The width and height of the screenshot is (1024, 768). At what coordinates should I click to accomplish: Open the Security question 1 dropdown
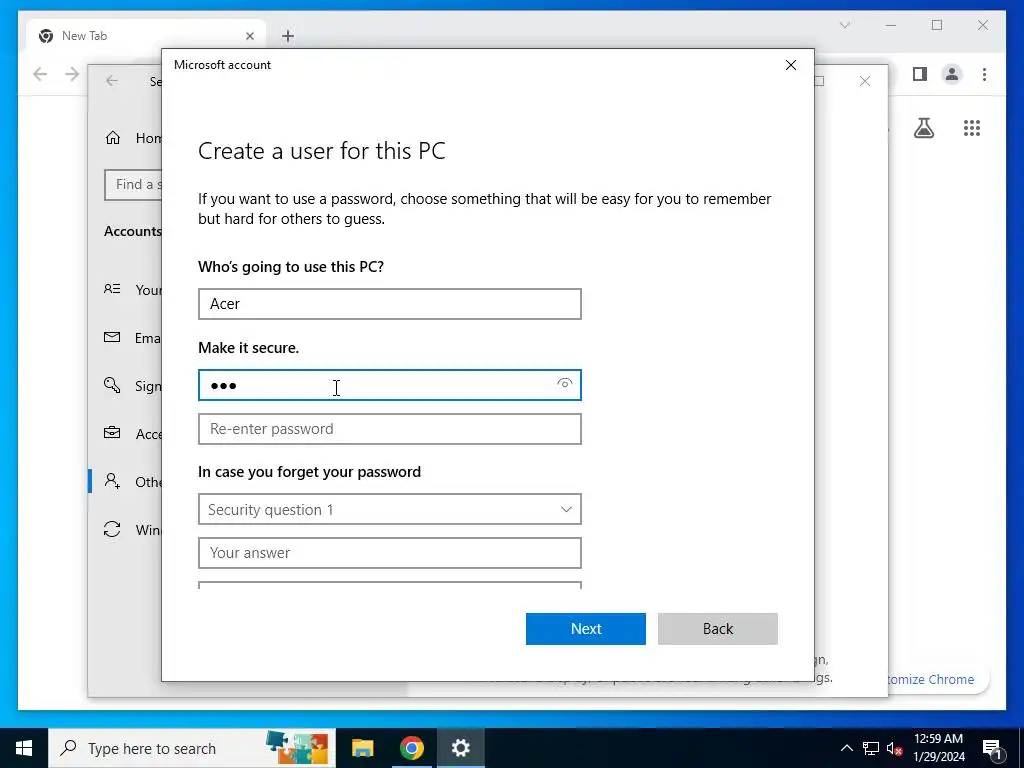[390, 509]
